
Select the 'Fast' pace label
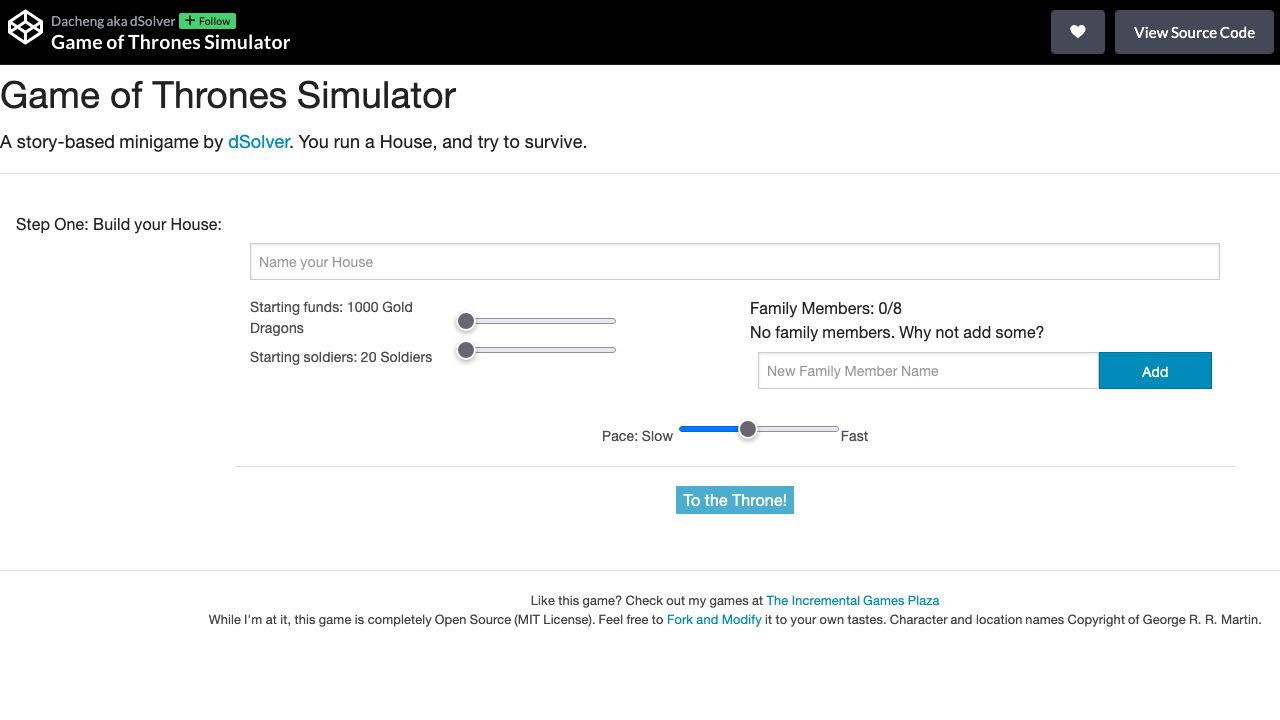854,436
